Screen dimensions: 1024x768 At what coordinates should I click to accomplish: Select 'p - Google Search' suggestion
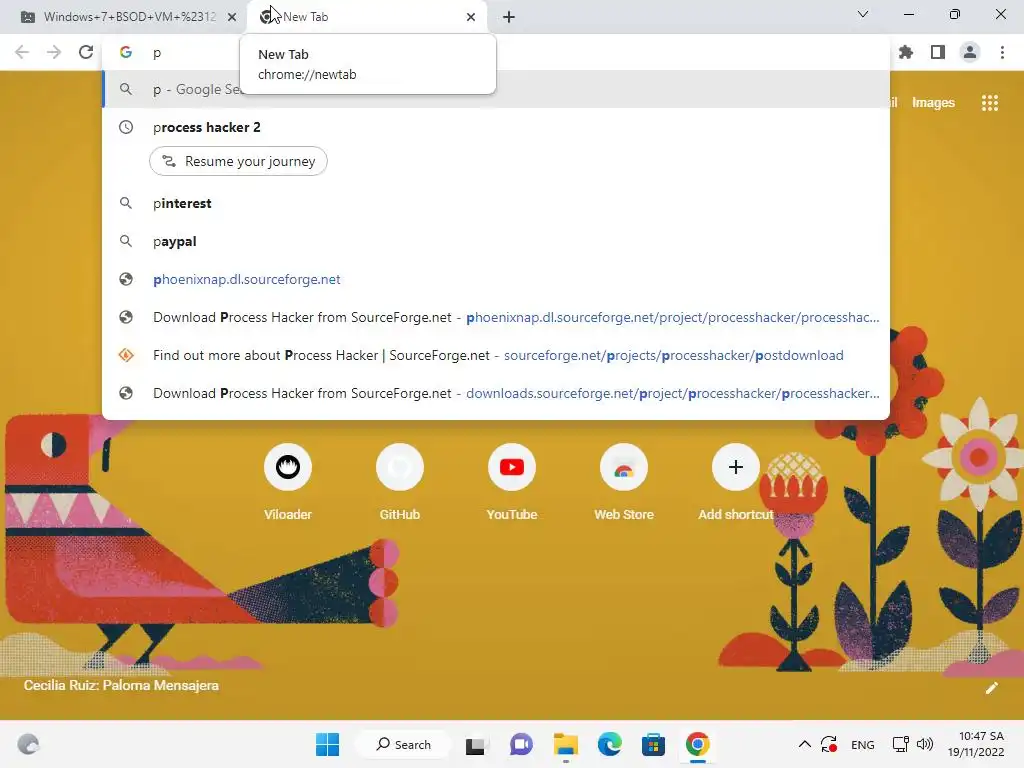pos(496,89)
